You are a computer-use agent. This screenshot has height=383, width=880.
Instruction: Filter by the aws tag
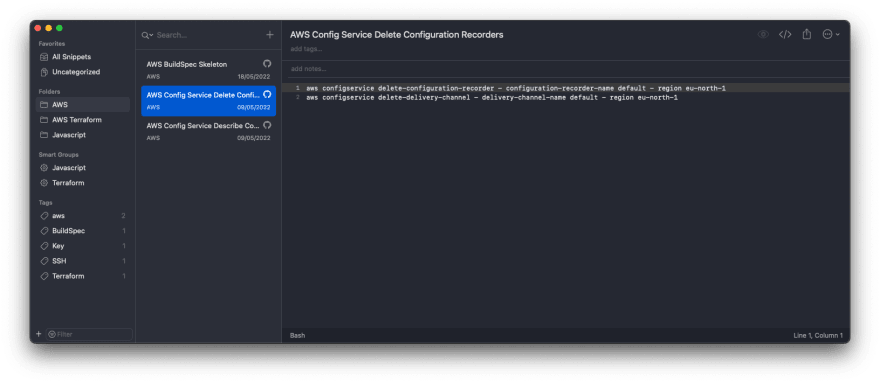[83, 216]
